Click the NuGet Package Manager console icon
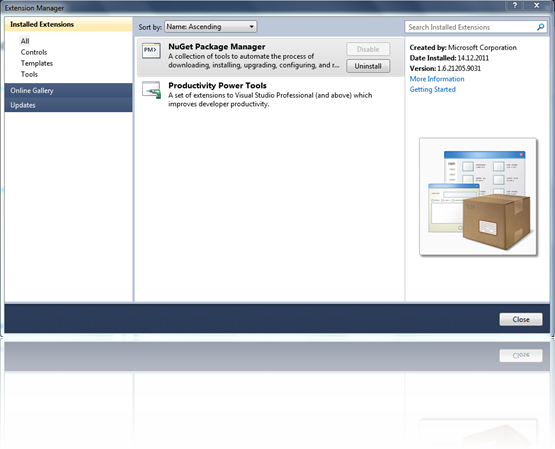Viewport: 555px width, 449px height. tap(151, 51)
